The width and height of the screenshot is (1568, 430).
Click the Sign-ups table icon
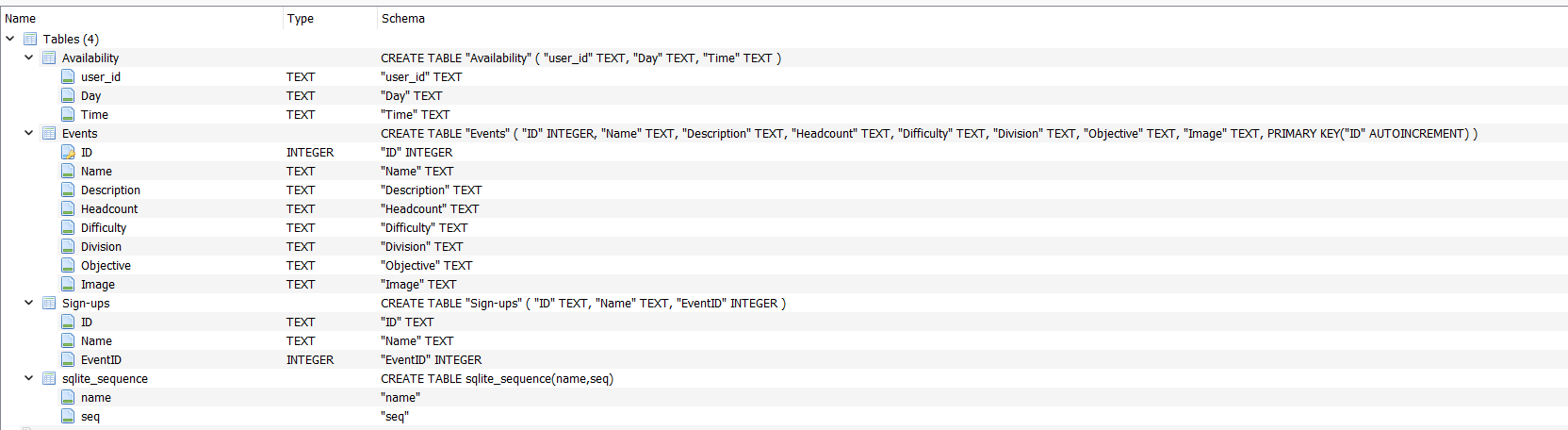coord(49,303)
